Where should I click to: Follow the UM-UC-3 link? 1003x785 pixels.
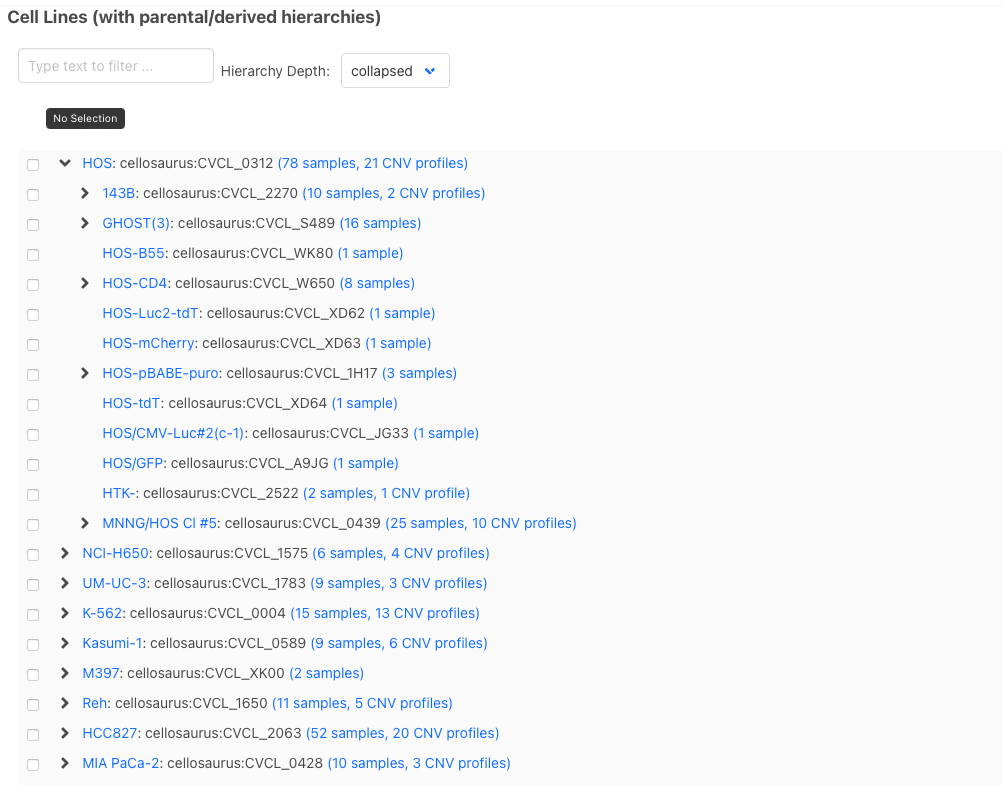tap(113, 583)
